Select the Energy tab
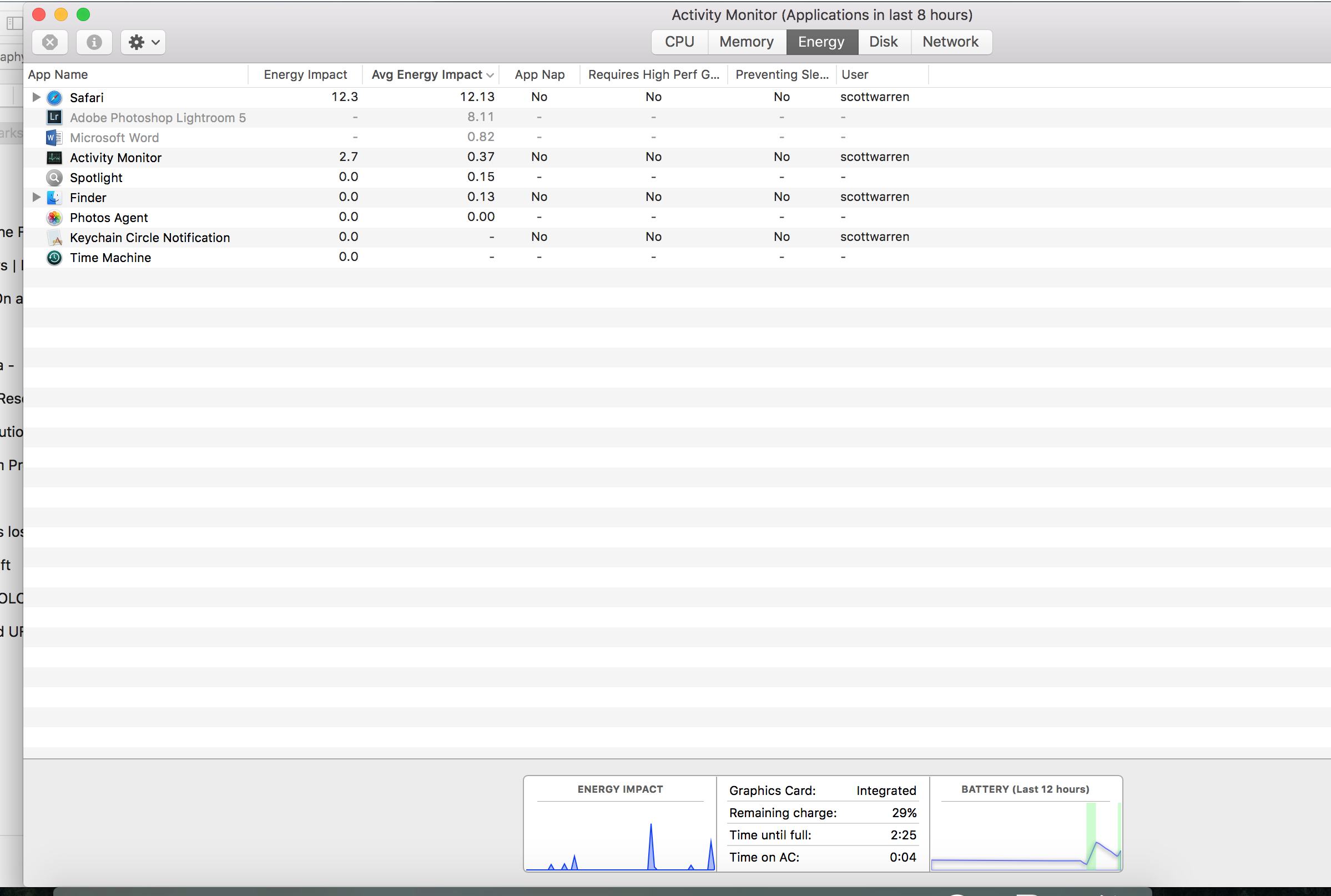This screenshot has width=1331, height=896. 821,42
